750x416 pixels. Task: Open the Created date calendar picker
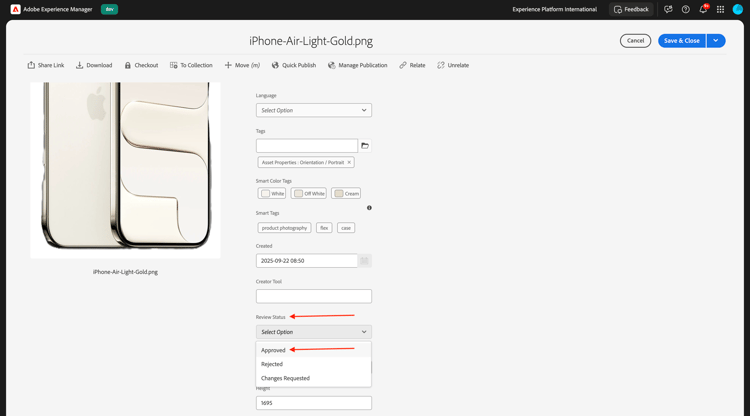pyautogui.click(x=364, y=261)
